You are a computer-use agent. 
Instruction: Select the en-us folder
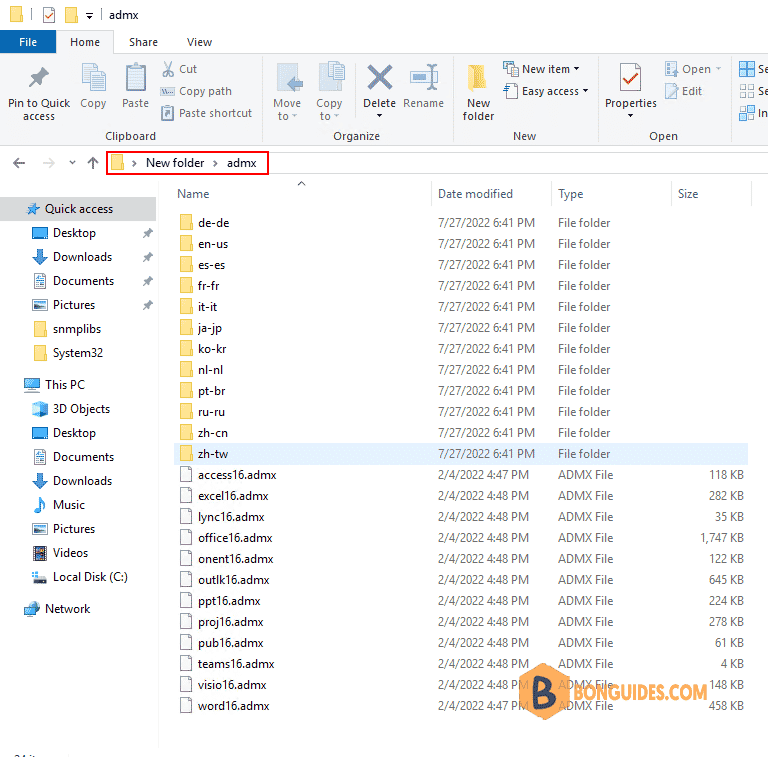click(x=460, y=244)
